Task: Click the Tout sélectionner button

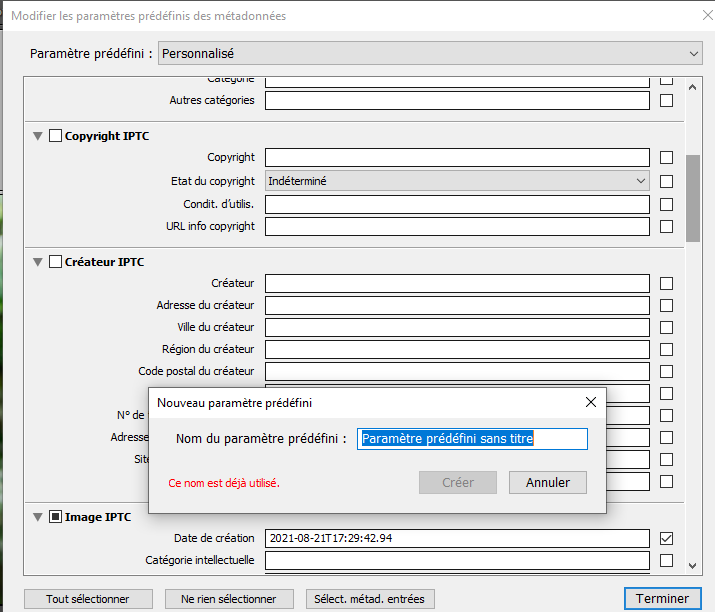Action: [x=88, y=599]
